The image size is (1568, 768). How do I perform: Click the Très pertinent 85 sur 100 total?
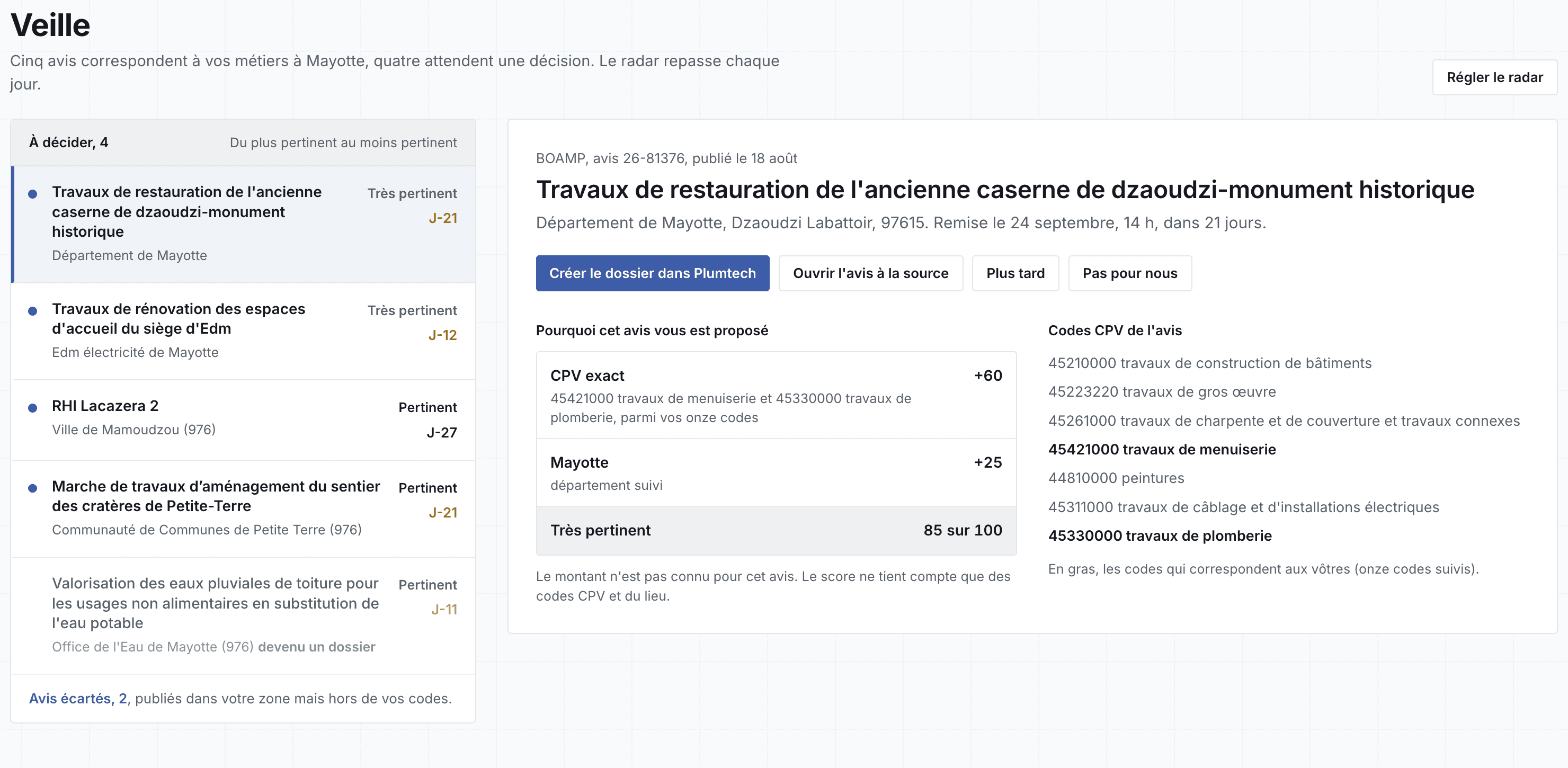coord(776,530)
